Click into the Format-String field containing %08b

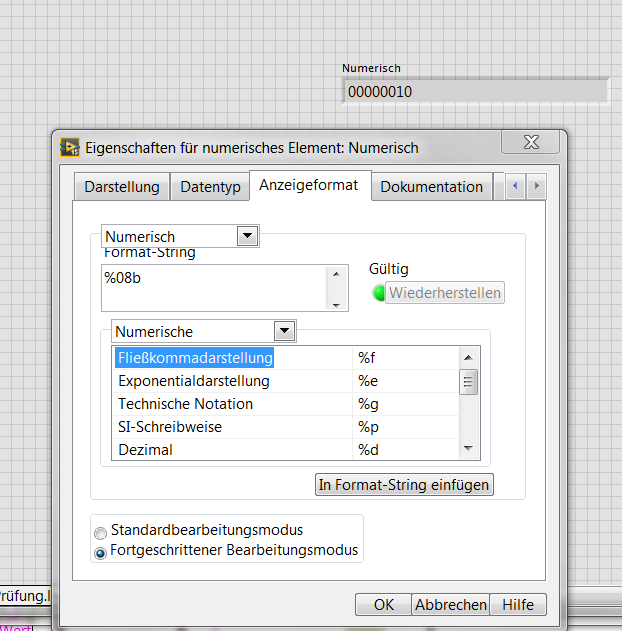[x=214, y=288]
